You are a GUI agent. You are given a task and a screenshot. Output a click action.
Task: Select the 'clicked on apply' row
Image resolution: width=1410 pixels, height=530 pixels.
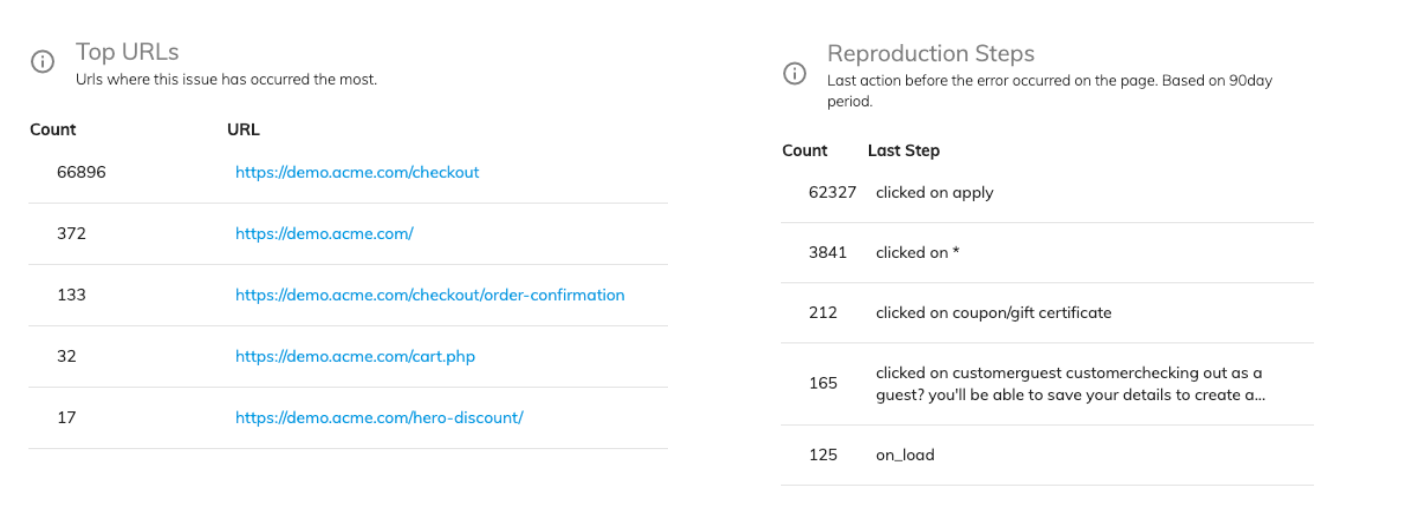point(1047,192)
